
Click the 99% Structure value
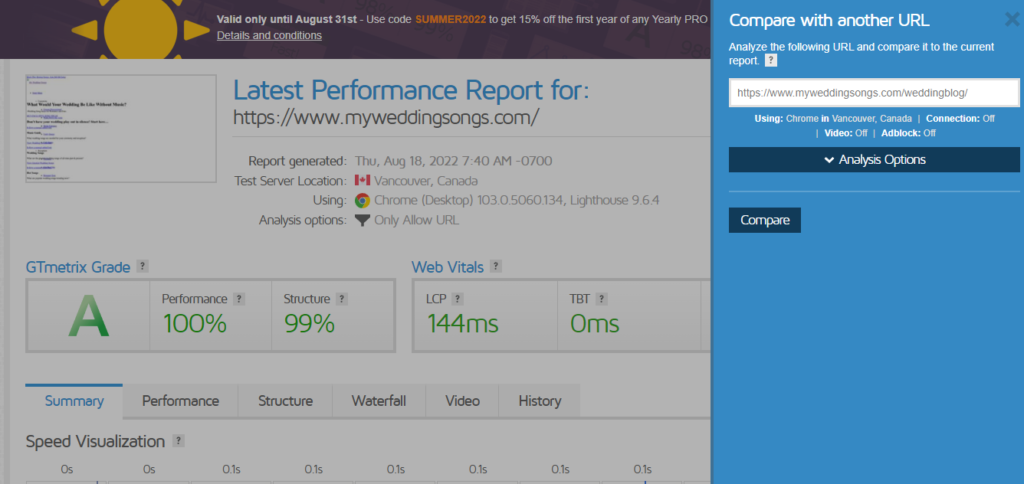309,324
